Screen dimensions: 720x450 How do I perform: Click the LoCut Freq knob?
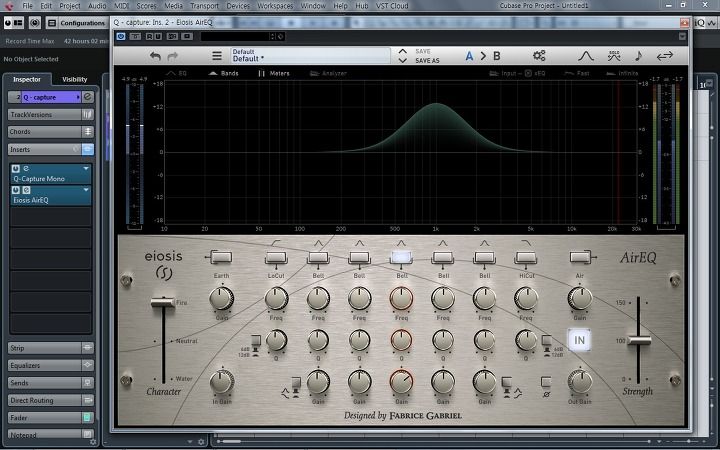276,298
